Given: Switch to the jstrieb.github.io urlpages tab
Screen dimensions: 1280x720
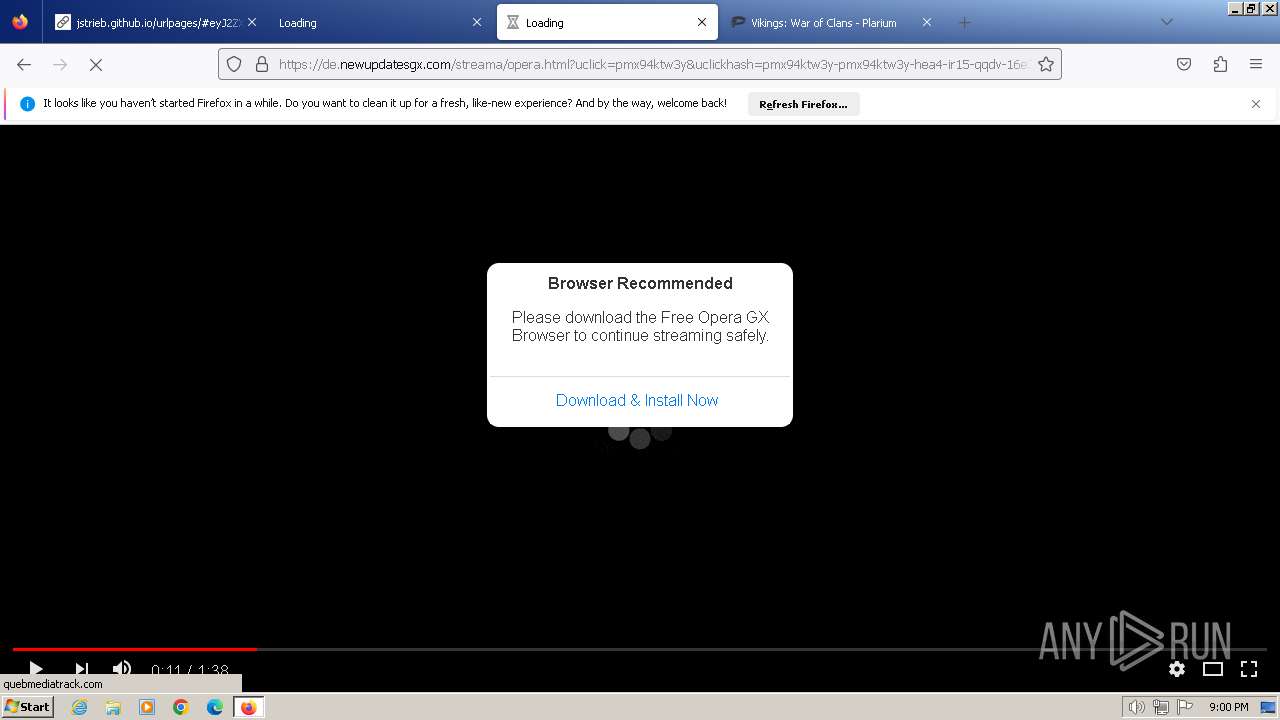Looking at the screenshot, I should [x=155, y=22].
